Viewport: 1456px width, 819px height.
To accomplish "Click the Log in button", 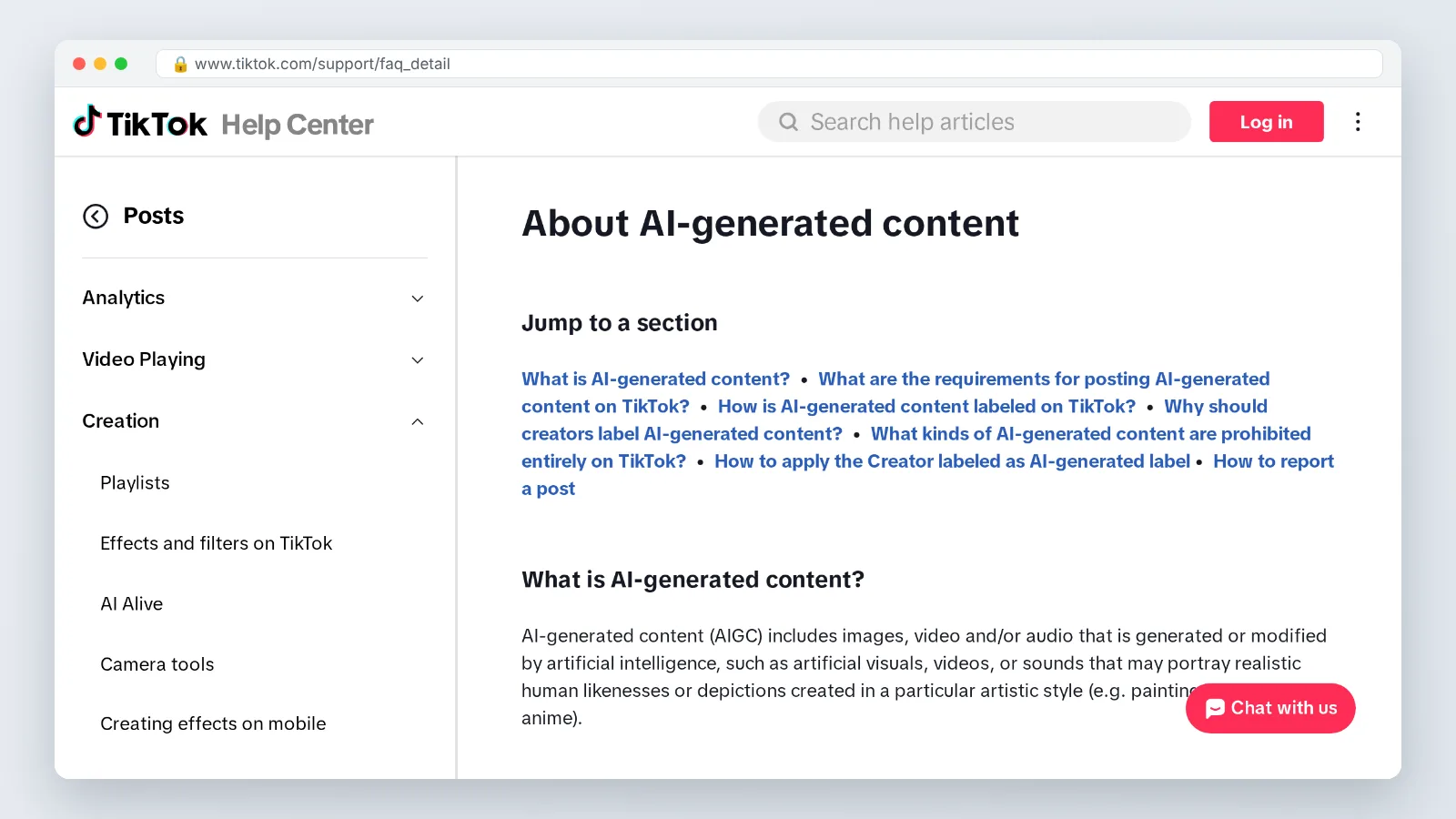I will [1266, 122].
